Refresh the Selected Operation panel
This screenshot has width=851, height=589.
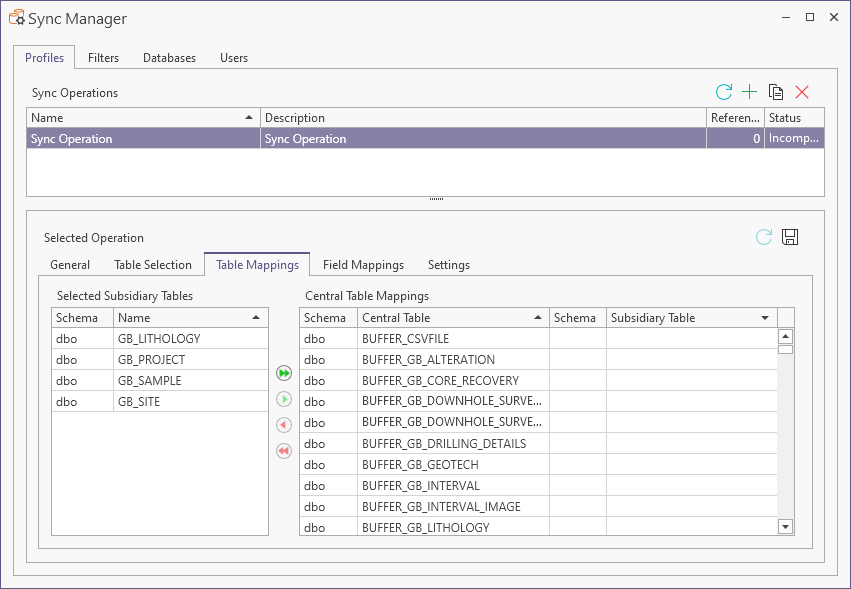[764, 237]
